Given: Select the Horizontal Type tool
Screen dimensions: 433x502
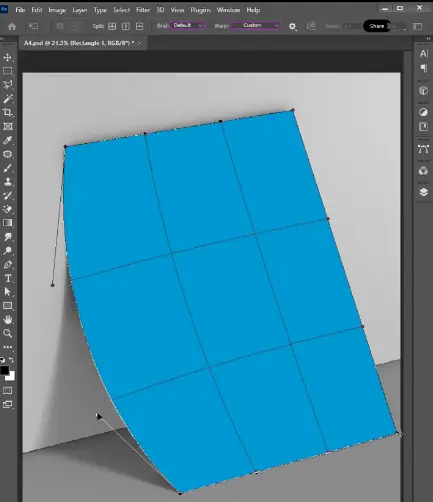Looking at the screenshot, I should coord(8,278).
